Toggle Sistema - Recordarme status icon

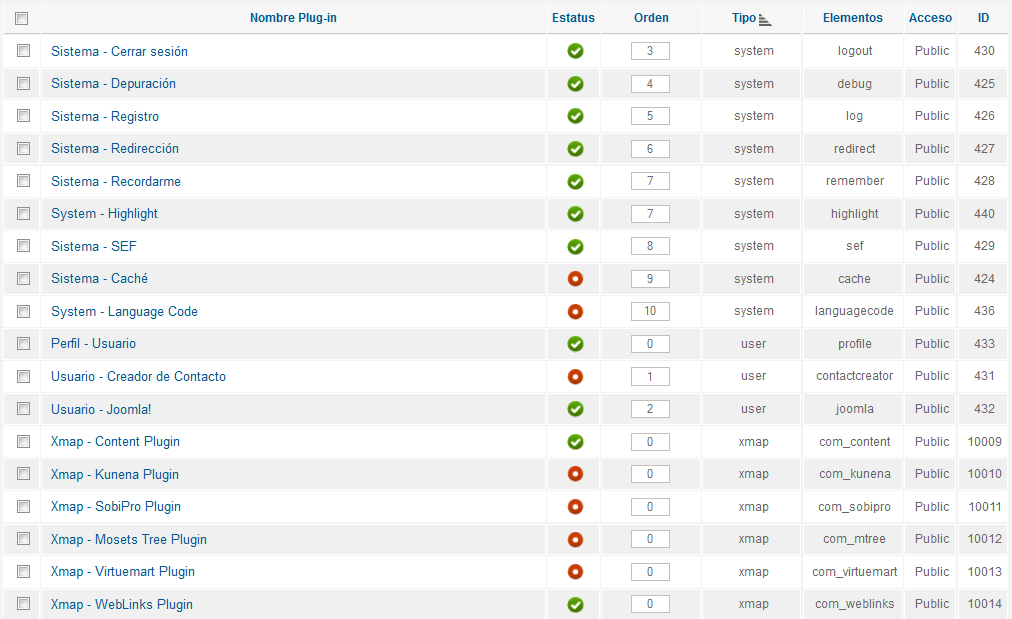point(575,182)
